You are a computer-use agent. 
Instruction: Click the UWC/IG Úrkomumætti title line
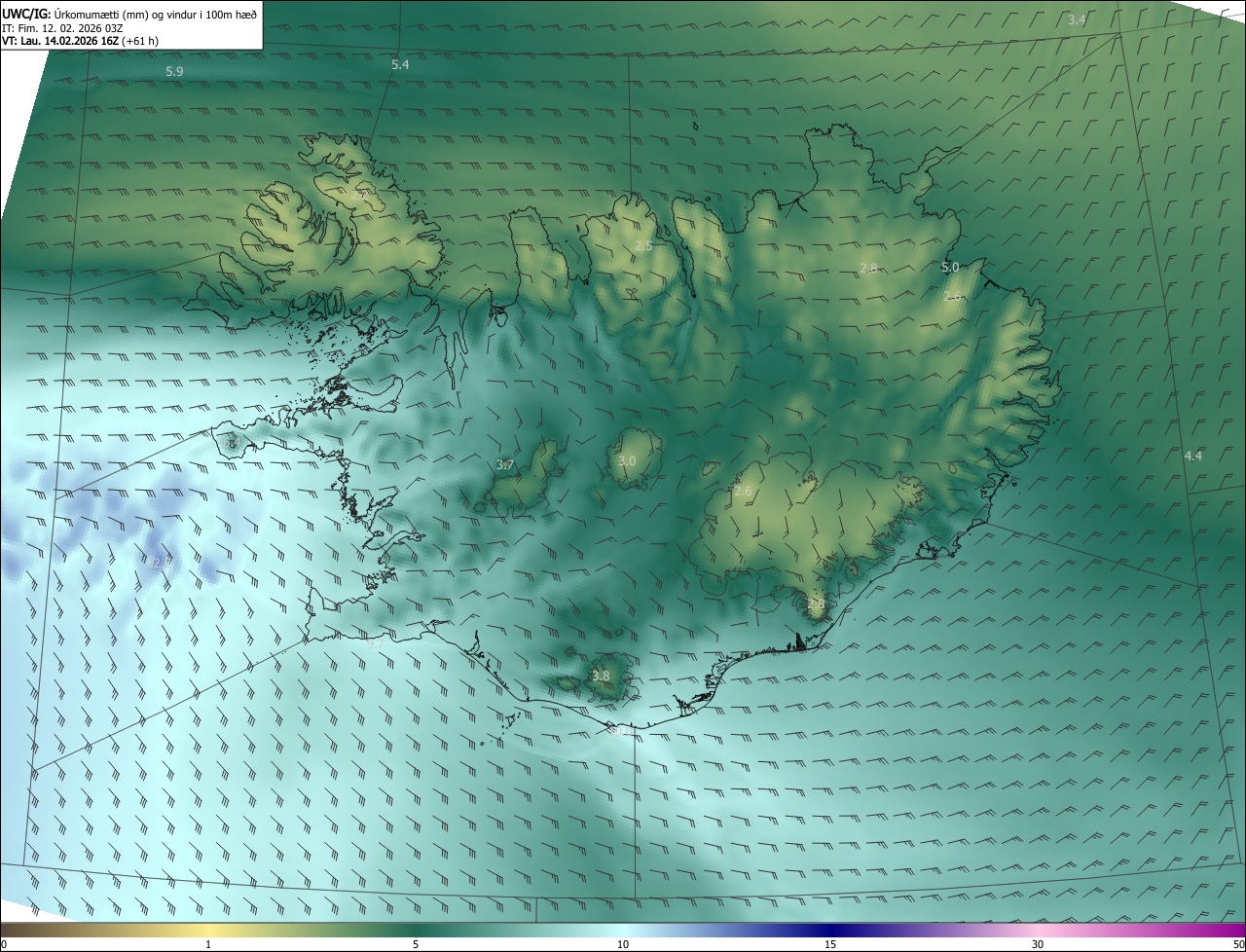129,13
